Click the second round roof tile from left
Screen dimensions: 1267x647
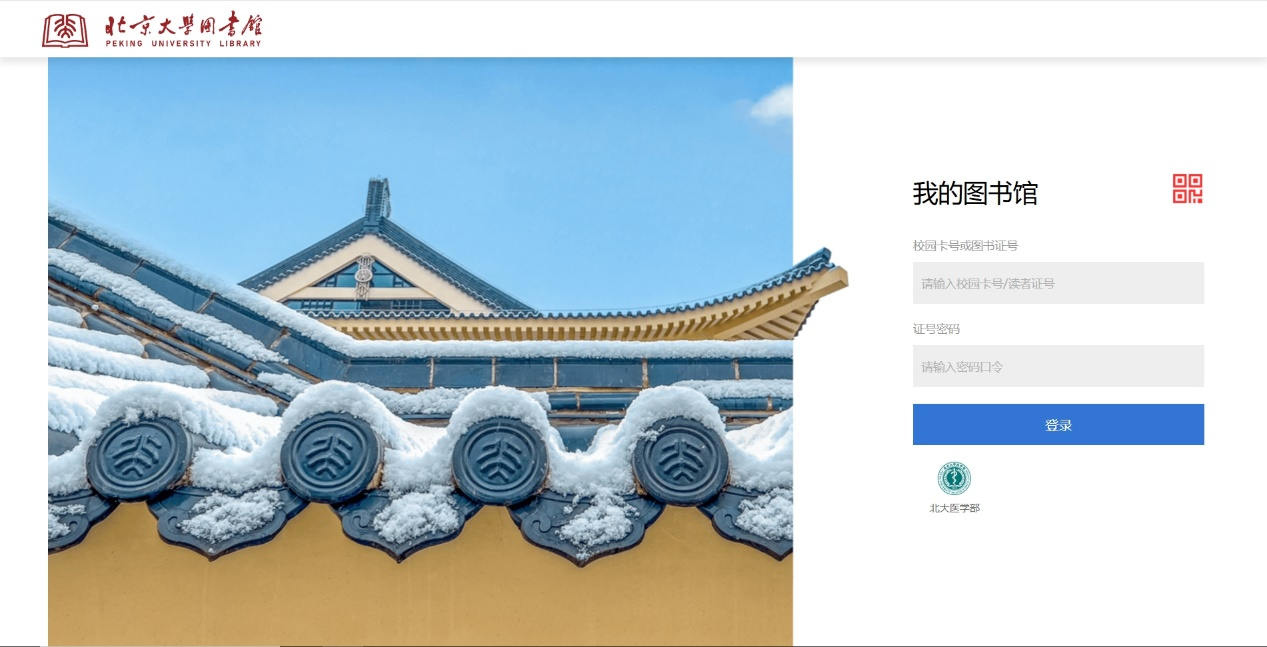(x=331, y=457)
